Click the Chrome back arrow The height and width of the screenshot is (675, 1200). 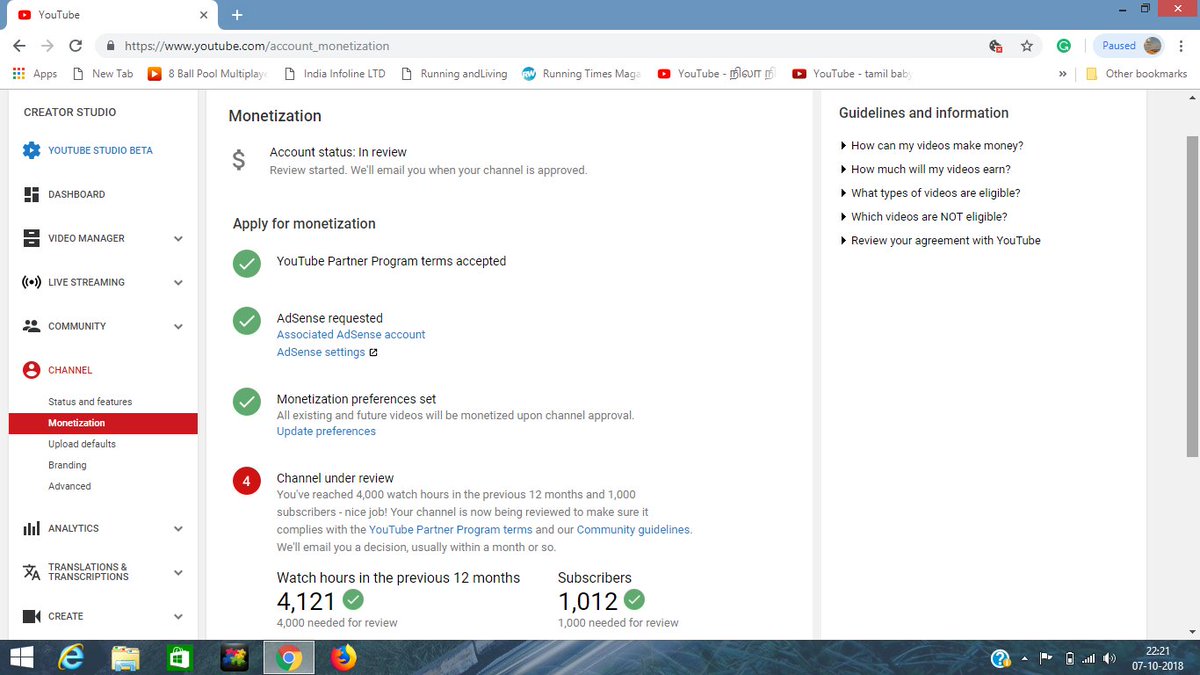pyautogui.click(x=19, y=46)
